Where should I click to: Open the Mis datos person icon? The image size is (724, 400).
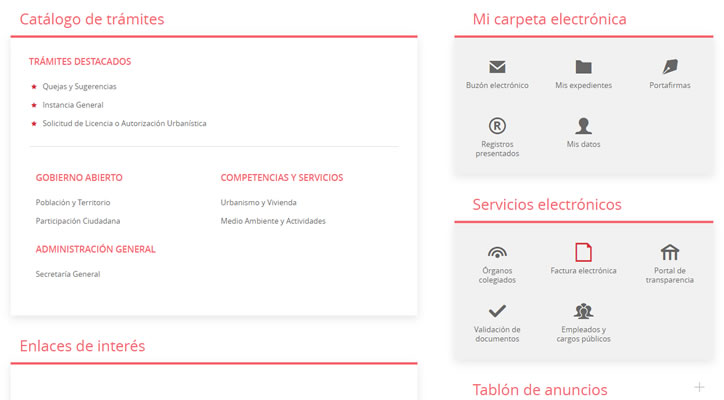(x=583, y=126)
